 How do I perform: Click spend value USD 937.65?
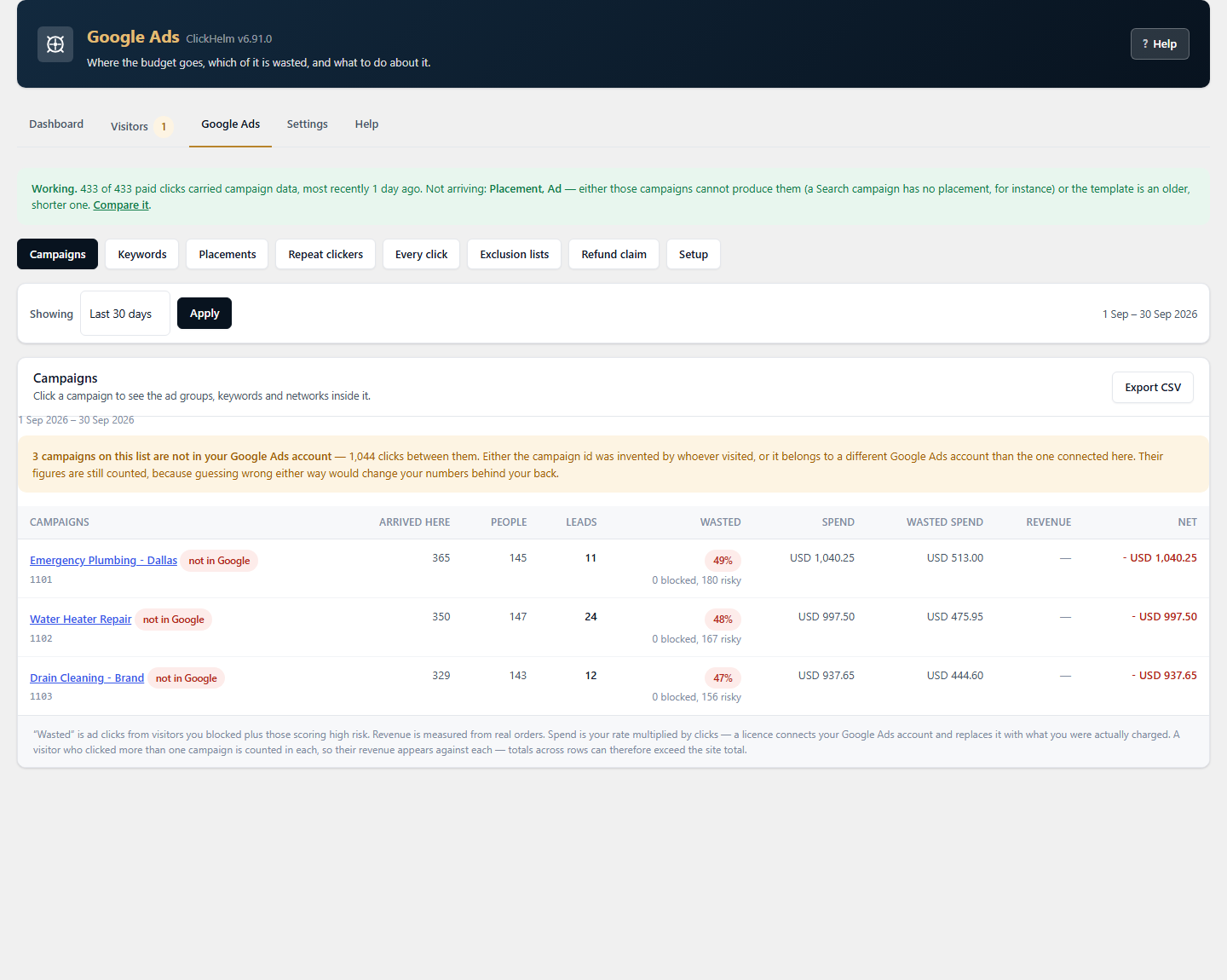(x=826, y=676)
